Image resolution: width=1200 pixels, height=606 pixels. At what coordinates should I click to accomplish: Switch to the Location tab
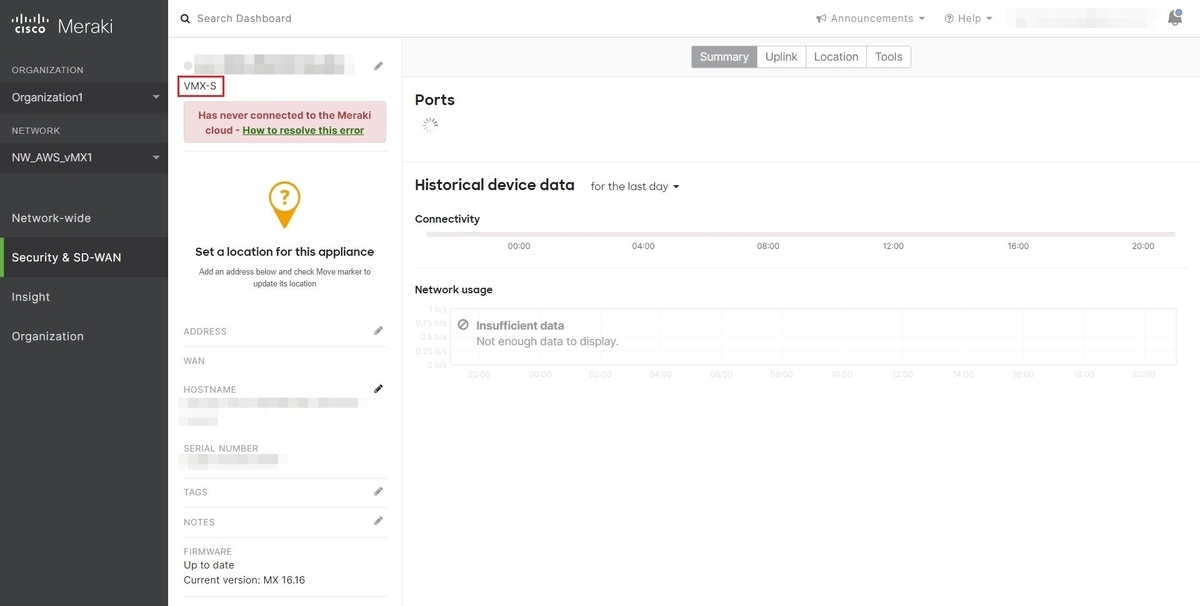[836, 57]
